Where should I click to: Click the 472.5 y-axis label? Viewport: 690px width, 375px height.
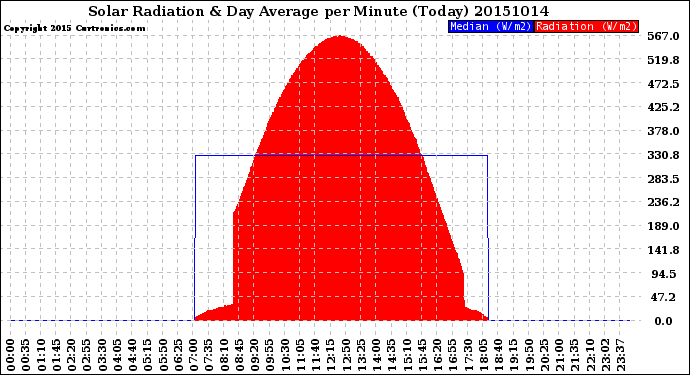click(663, 84)
